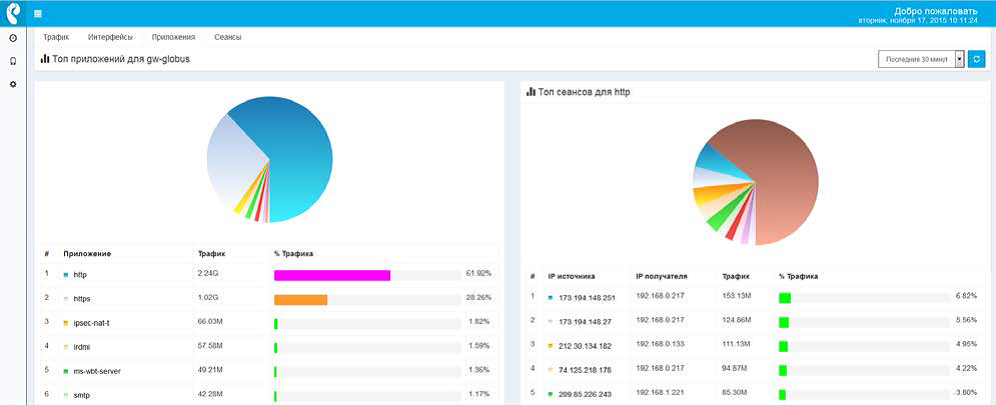The width and height of the screenshot is (996, 405).
Task: Sort by Приложение column header
Action: click(88, 253)
